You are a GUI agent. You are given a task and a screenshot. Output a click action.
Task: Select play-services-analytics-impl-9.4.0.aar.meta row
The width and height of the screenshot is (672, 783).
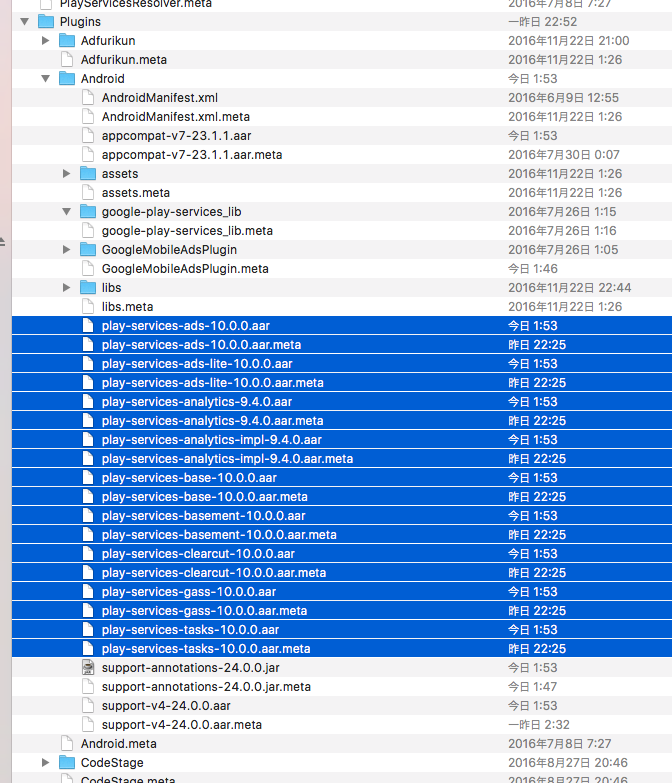tap(342, 458)
